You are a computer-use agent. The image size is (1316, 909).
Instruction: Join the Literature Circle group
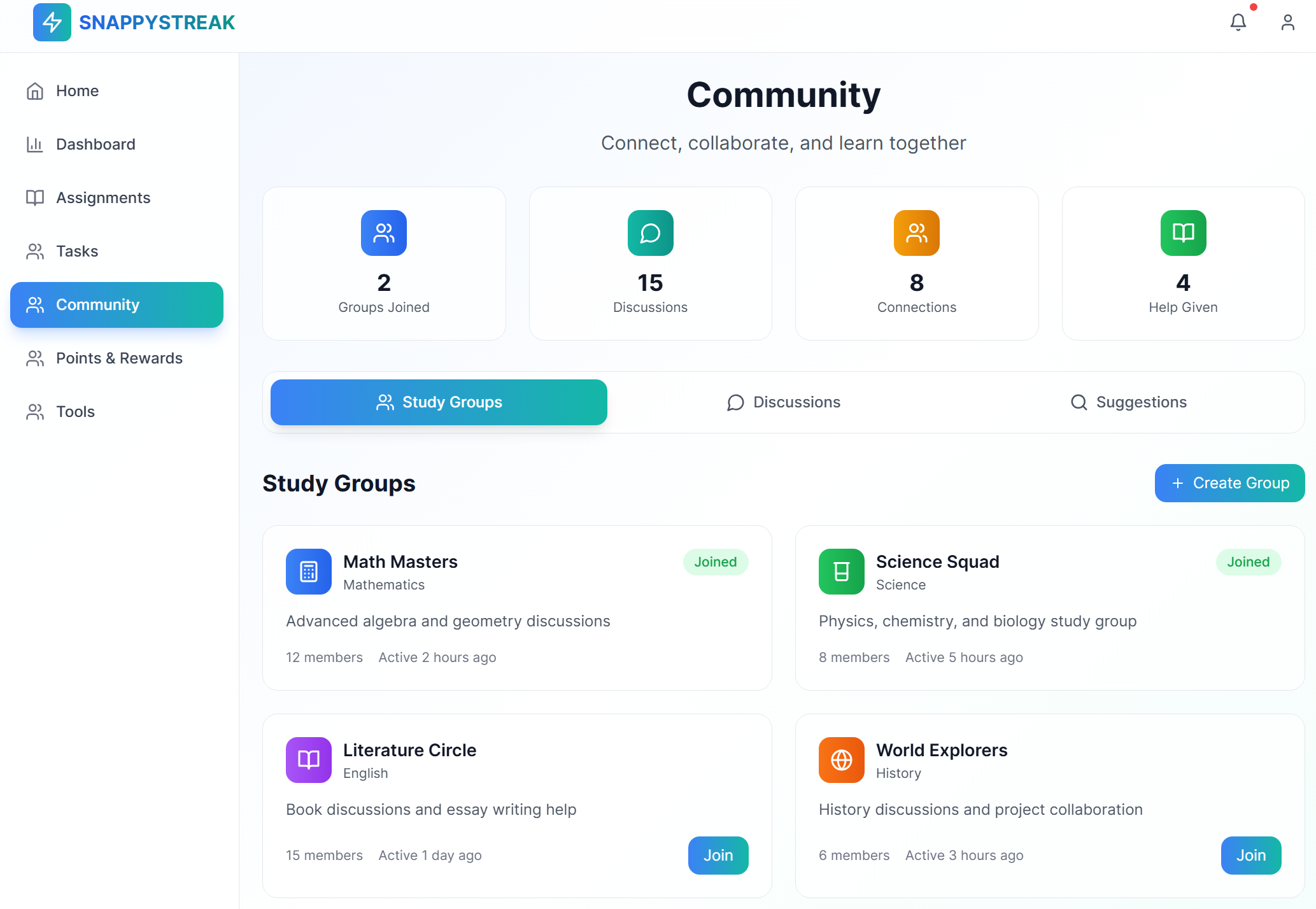click(718, 856)
